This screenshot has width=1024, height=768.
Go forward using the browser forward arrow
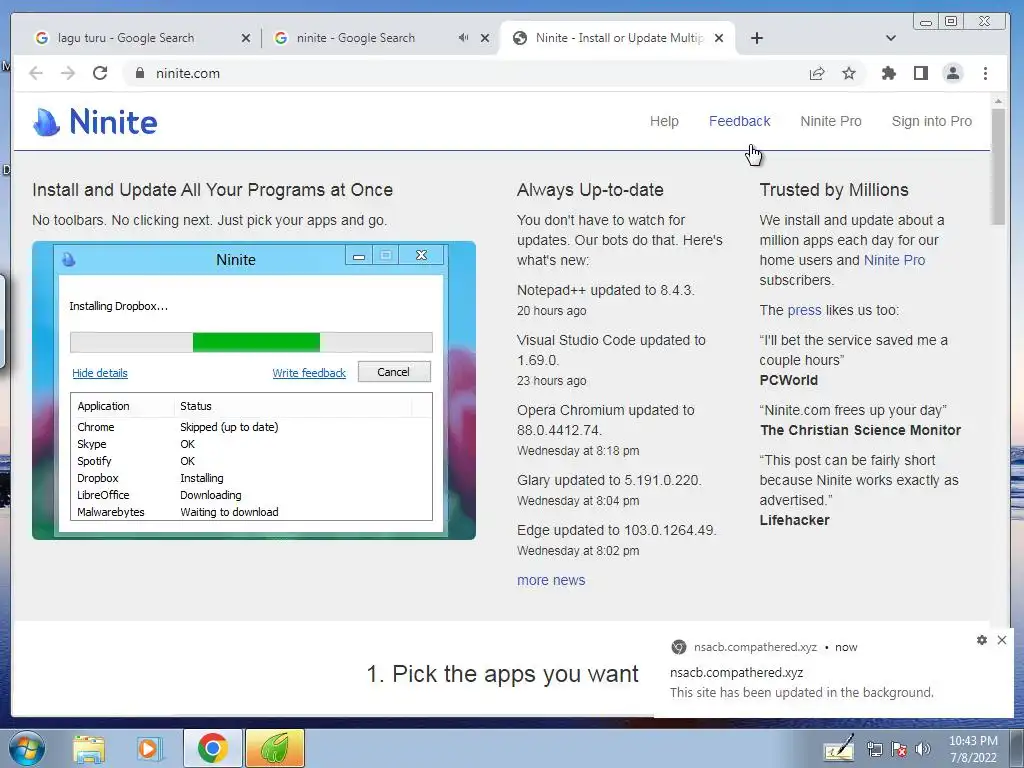(x=68, y=73)
